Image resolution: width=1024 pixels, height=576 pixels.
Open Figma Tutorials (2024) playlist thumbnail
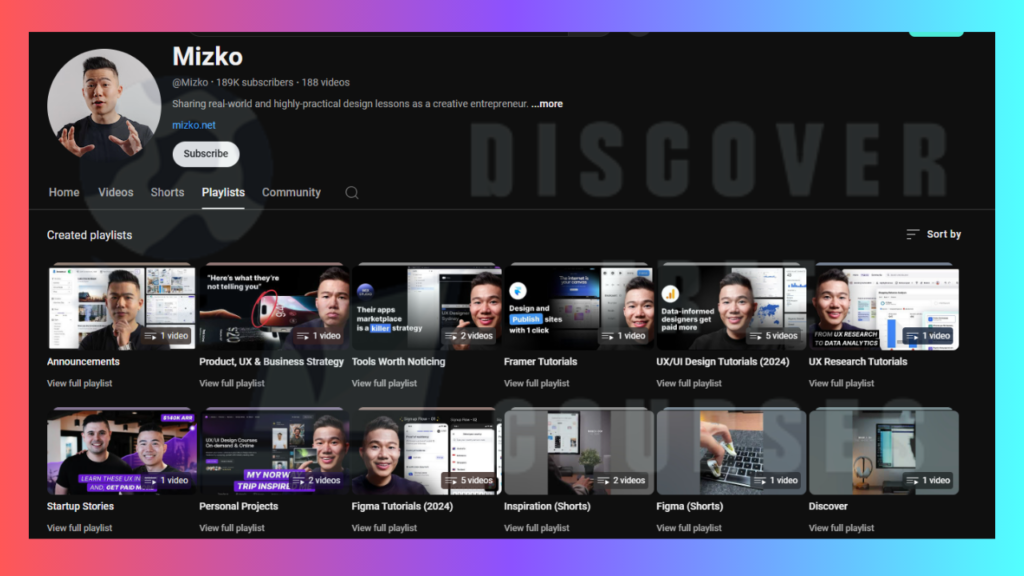426,451
